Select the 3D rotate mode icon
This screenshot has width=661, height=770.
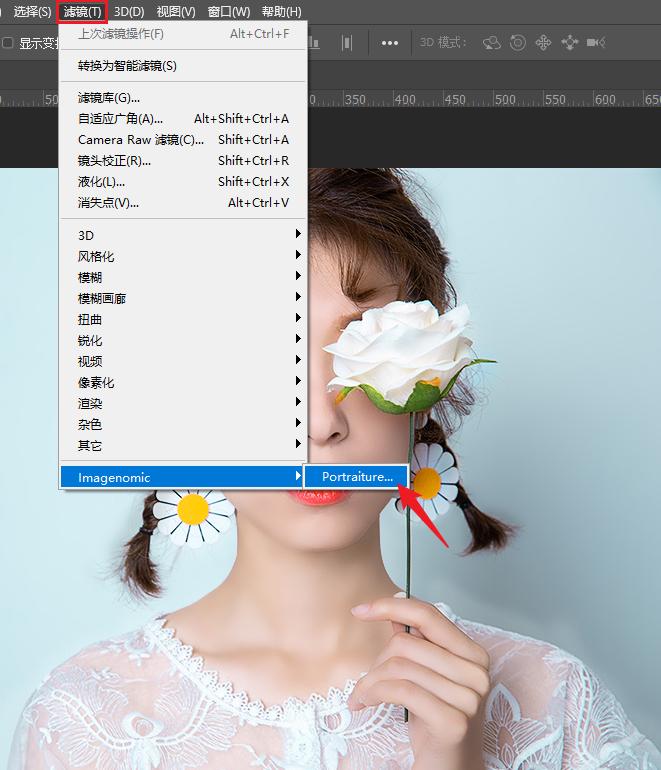(x=492, y=43)
